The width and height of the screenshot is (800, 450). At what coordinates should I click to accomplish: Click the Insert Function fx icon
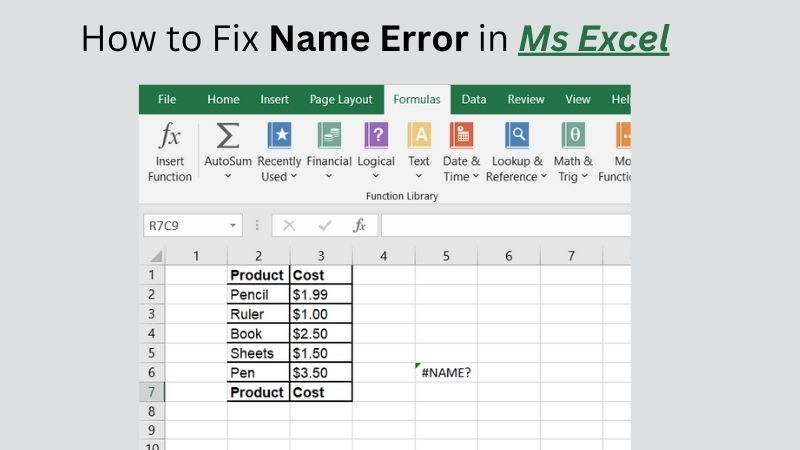coord(169,135)
